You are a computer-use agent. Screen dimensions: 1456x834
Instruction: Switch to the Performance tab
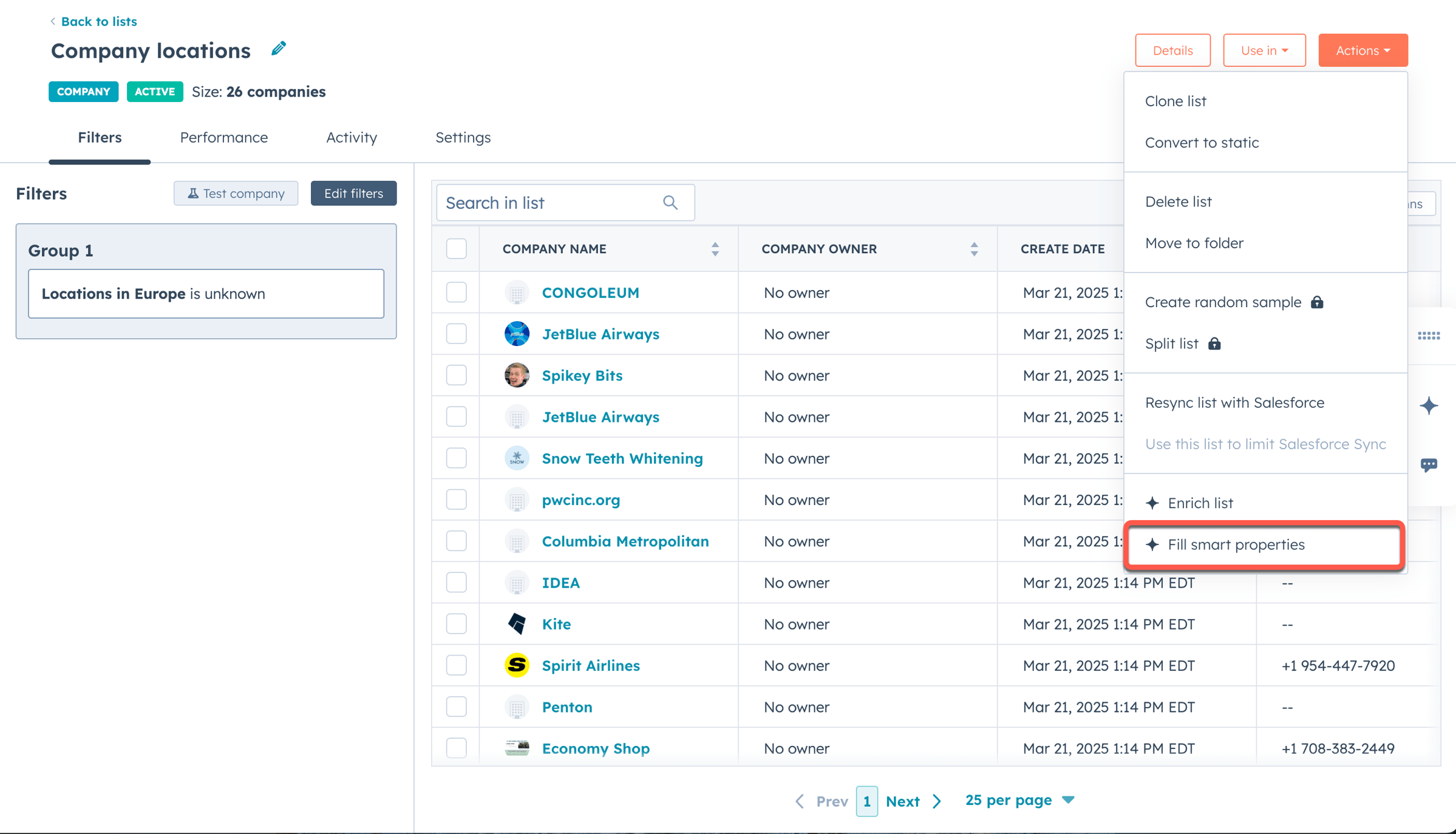click(x=223, y=137)
